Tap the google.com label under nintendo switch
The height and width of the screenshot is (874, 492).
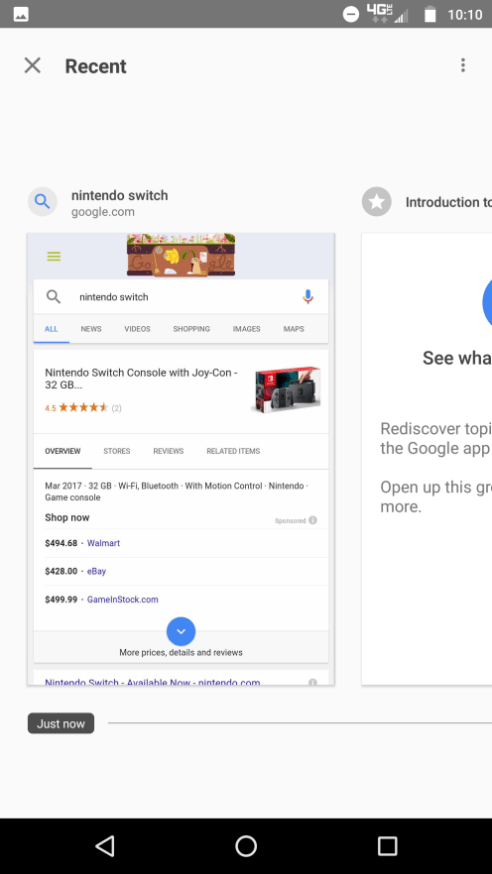pos(103,212)
